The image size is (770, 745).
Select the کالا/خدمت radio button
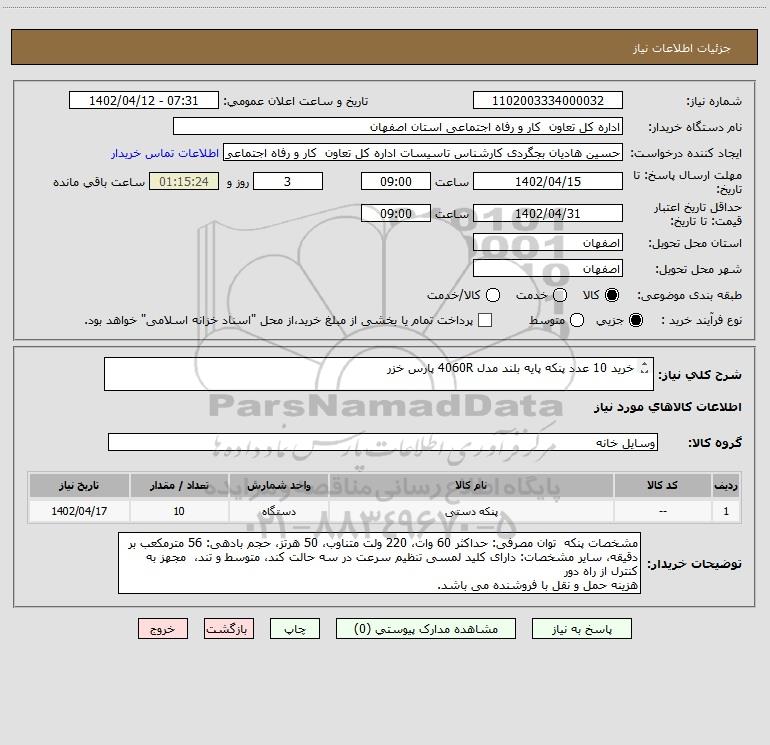[x=493, y=295]
